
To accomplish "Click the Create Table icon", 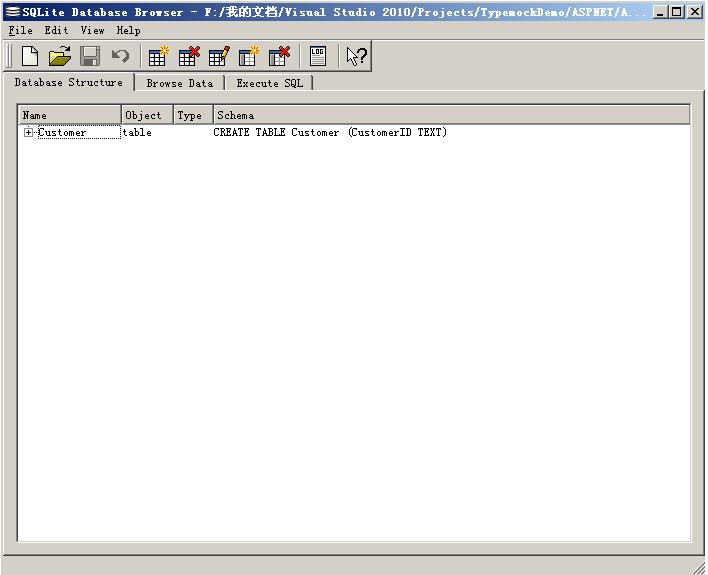I will pyautogui.click(x=158, y=56).
